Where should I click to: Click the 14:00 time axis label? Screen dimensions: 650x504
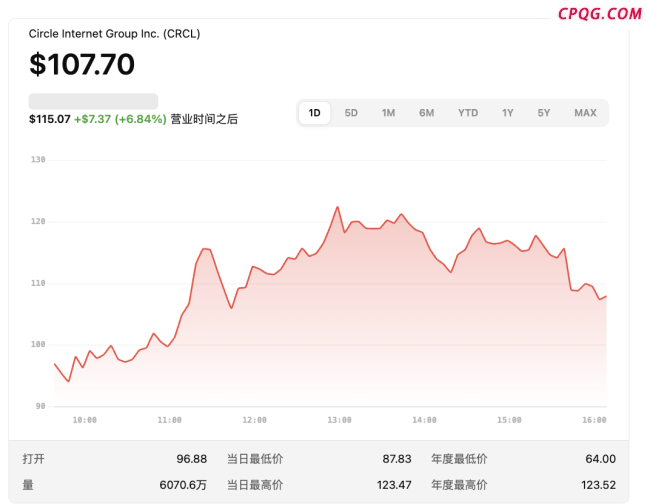424,420
